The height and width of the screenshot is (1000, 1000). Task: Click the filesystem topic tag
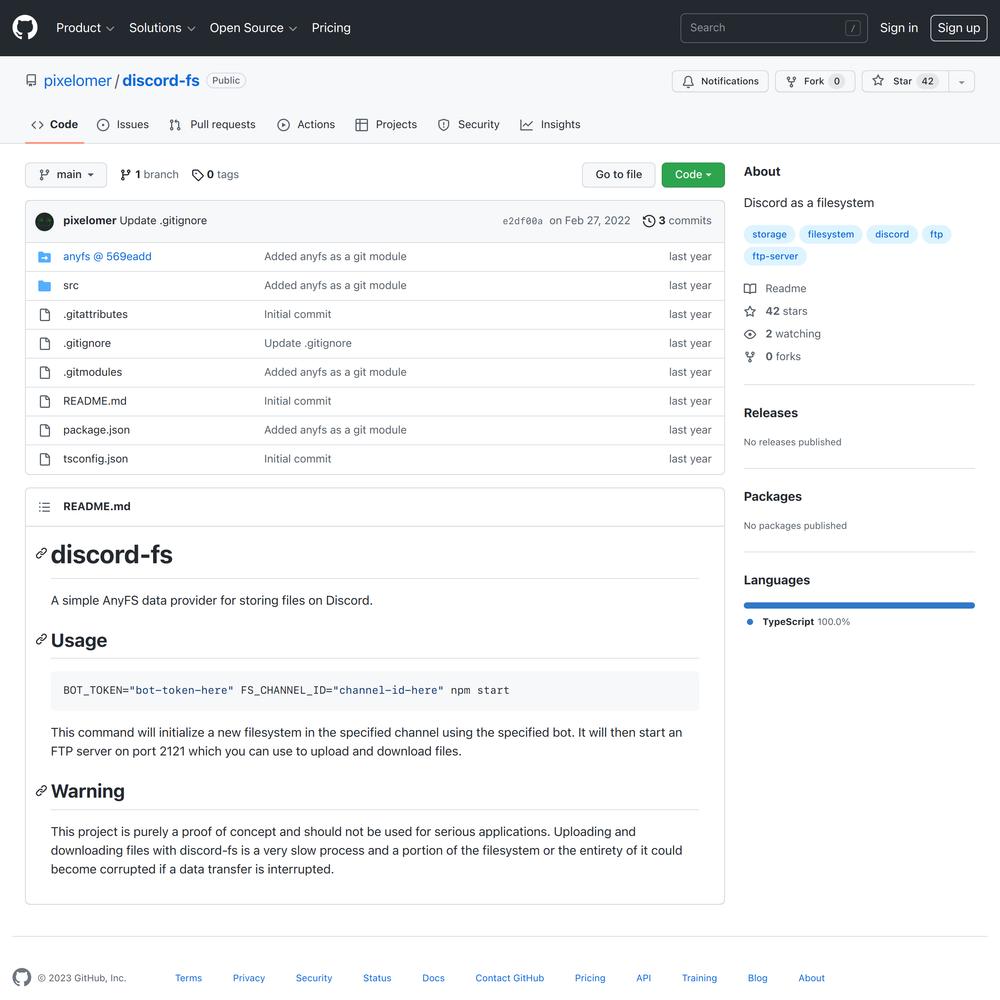click(830, 235)
